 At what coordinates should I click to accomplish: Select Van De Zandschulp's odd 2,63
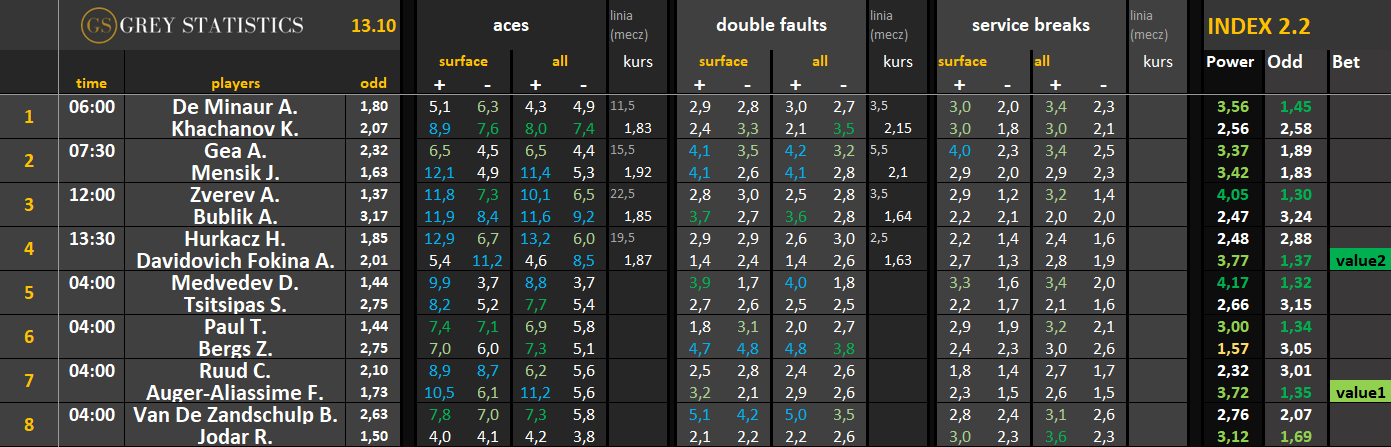373,414
